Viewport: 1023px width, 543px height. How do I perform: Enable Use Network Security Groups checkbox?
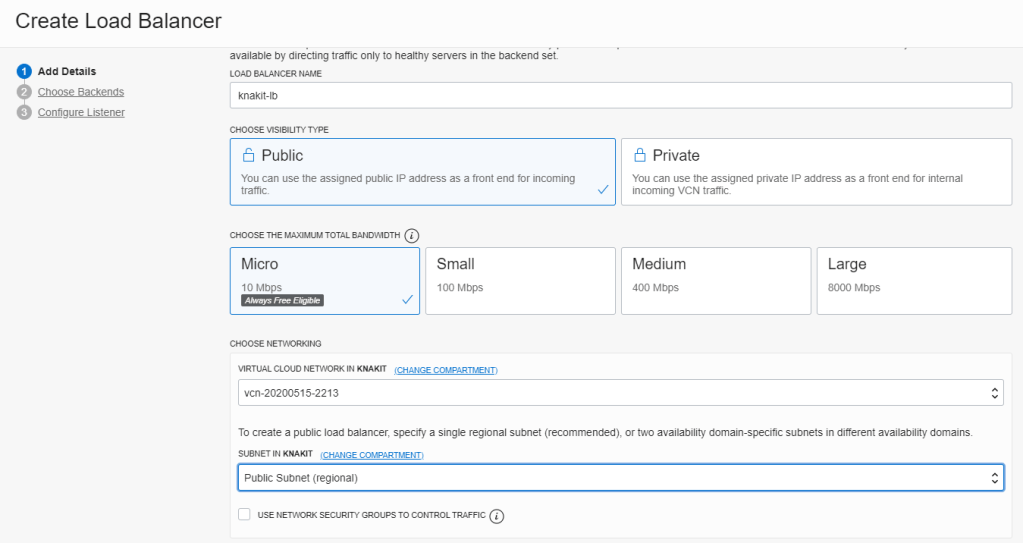pyautogui.click(x=244, y=515)
